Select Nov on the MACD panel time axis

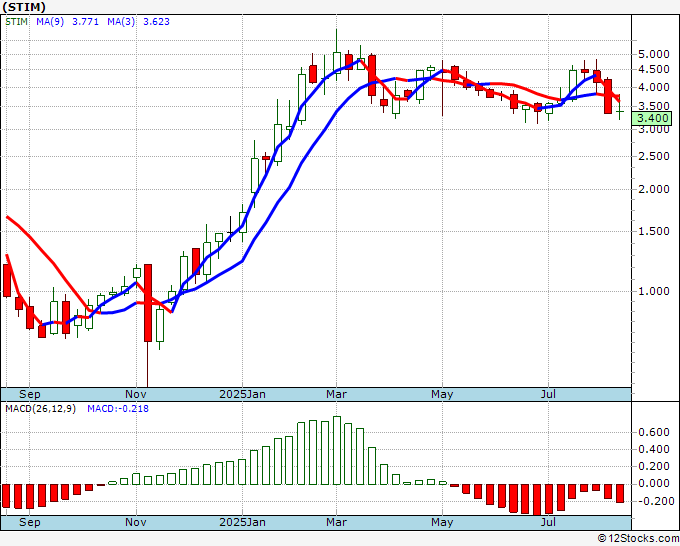[136, 522]
